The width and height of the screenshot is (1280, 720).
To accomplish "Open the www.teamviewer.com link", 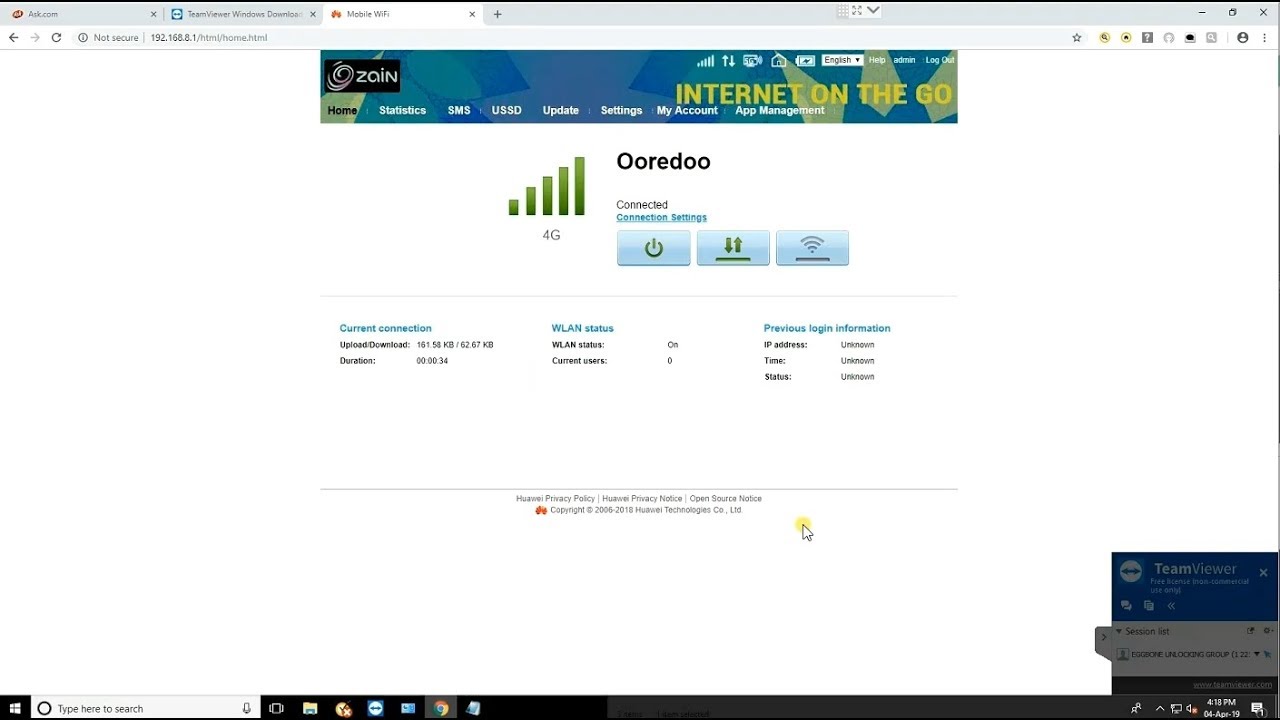I will tap(1232, 685).
